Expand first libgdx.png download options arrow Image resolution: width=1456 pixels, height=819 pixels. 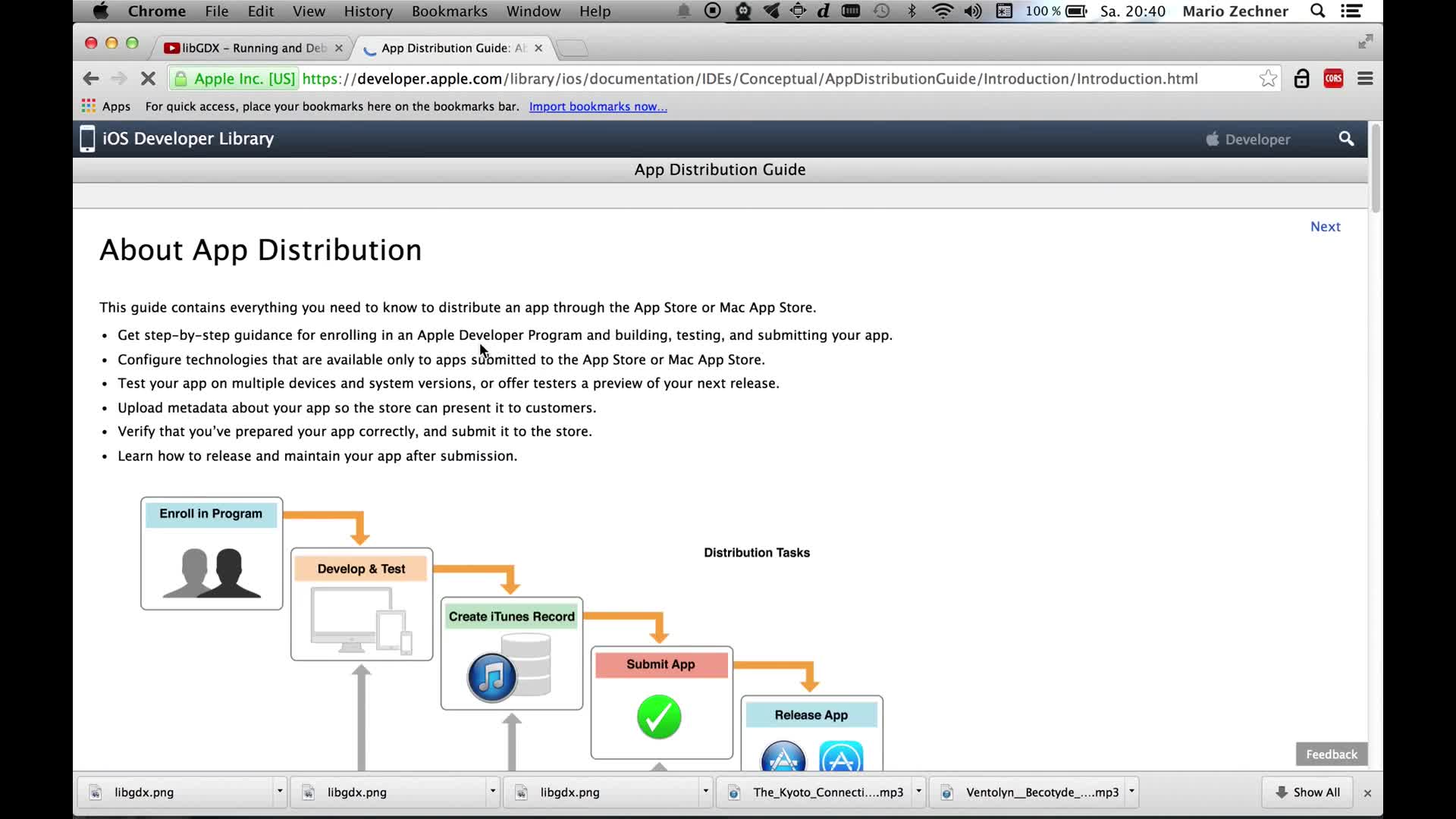279,792
